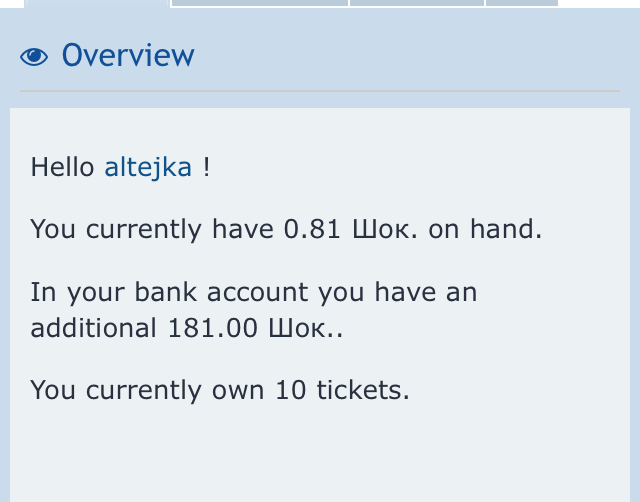Click the exclamation mark after altejka
Screen dimensions: 640x502
tap(206, 167)
